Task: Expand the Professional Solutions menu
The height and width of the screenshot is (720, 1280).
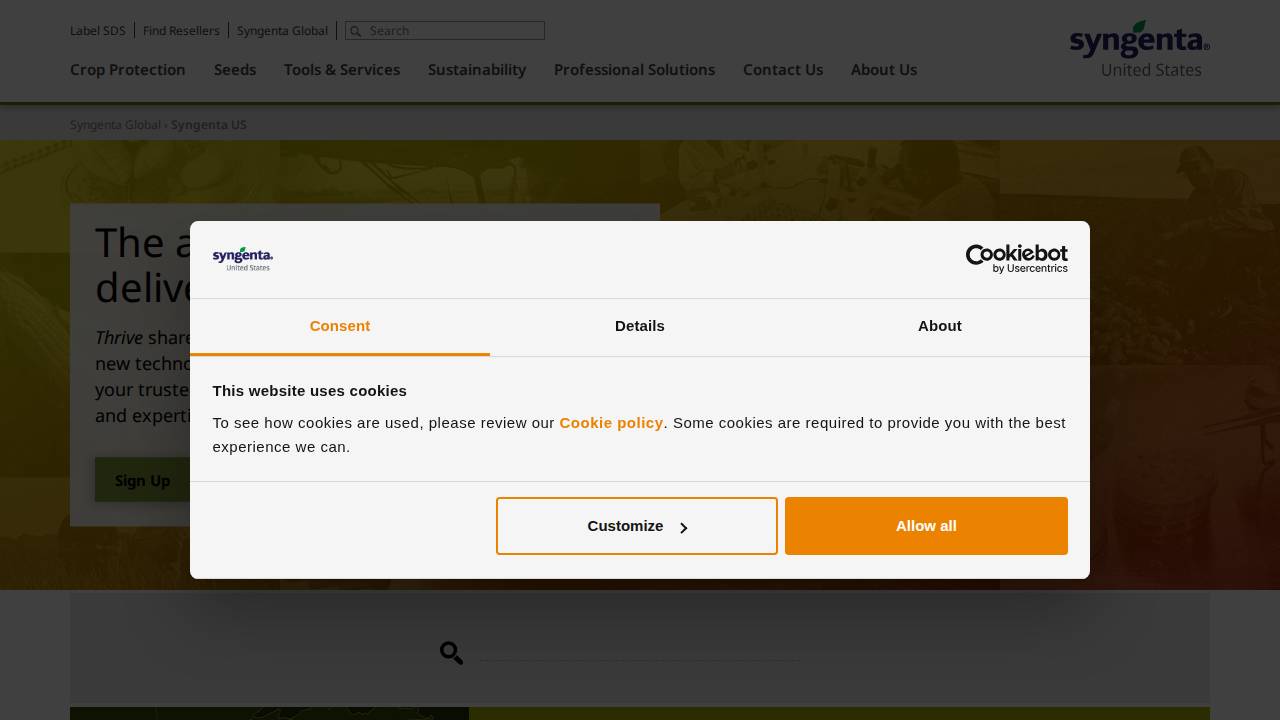Action: pyautogui.click(x=634, y=70)
